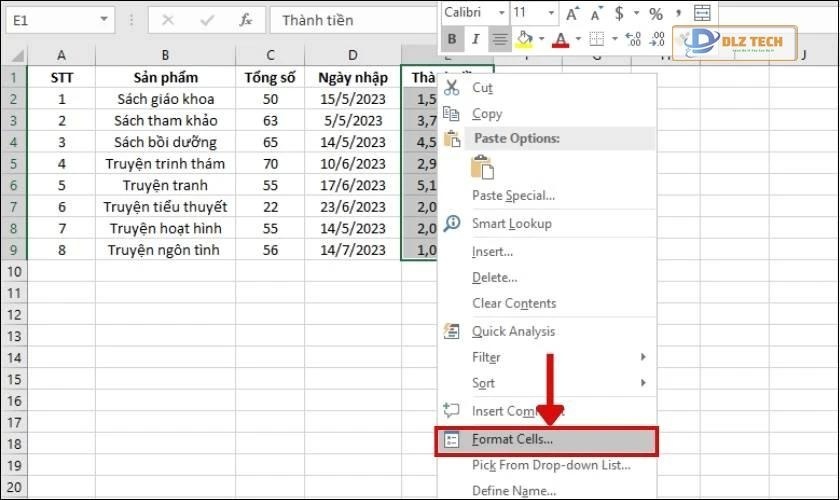The image size is (840, 500).
Task: Choose Smart Lookup from context menu
Action: 546,223
